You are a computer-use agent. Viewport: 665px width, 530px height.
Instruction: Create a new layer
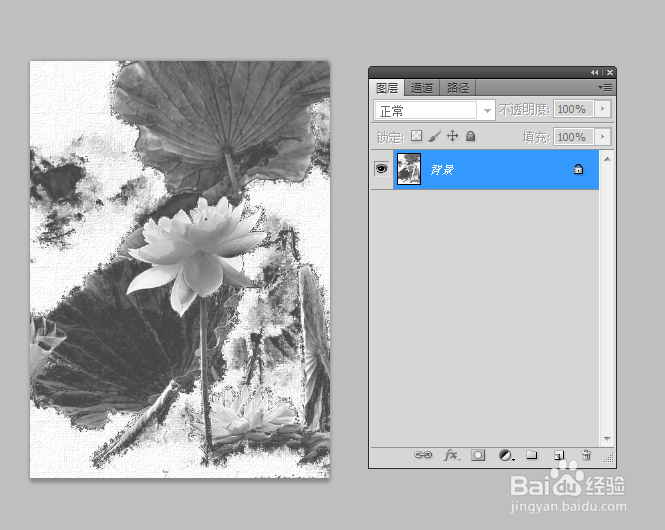coord(559,455)
